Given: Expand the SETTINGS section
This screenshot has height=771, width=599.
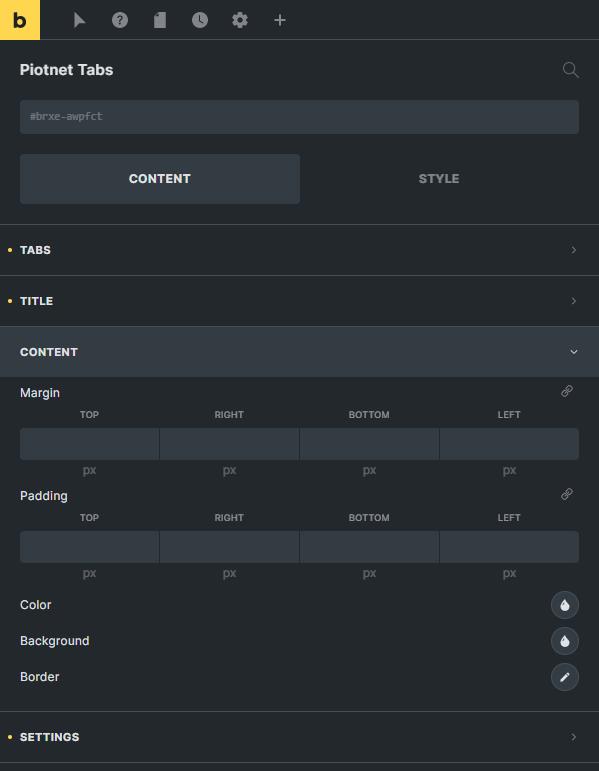Looking at the screenshot, I should click(x=300, y=737).
